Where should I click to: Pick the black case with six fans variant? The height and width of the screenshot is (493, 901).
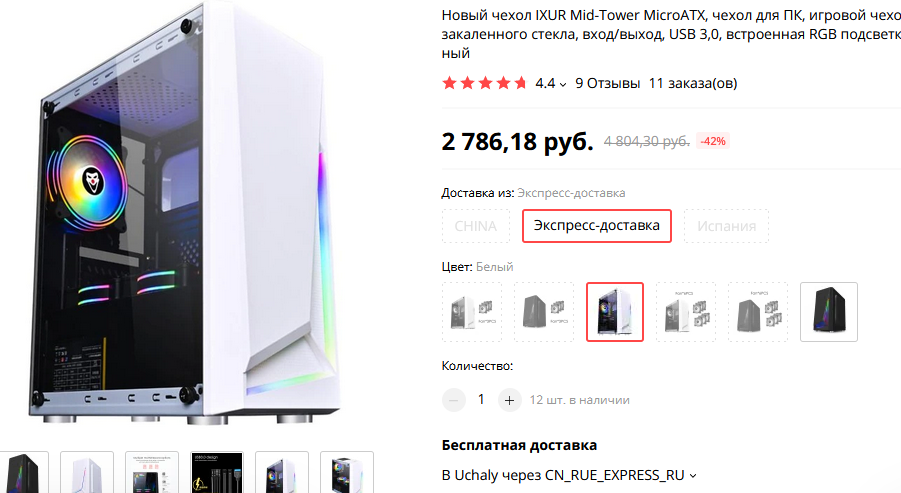click(758, 312)
